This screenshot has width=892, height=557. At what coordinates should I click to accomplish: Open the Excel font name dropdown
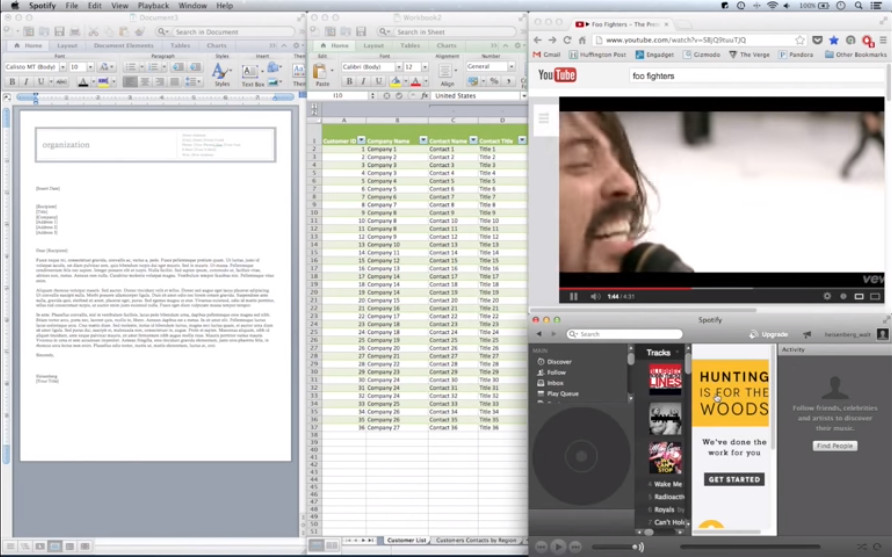398,67
